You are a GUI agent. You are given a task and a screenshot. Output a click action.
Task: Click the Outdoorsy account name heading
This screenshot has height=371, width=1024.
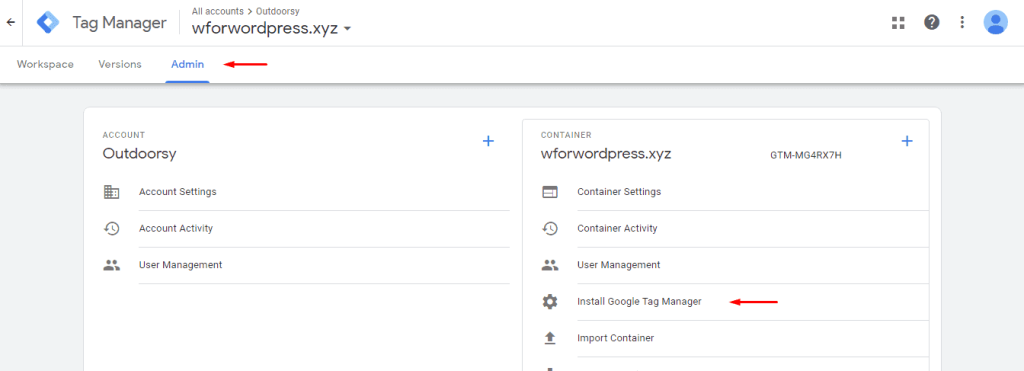[x=140, y=154]
